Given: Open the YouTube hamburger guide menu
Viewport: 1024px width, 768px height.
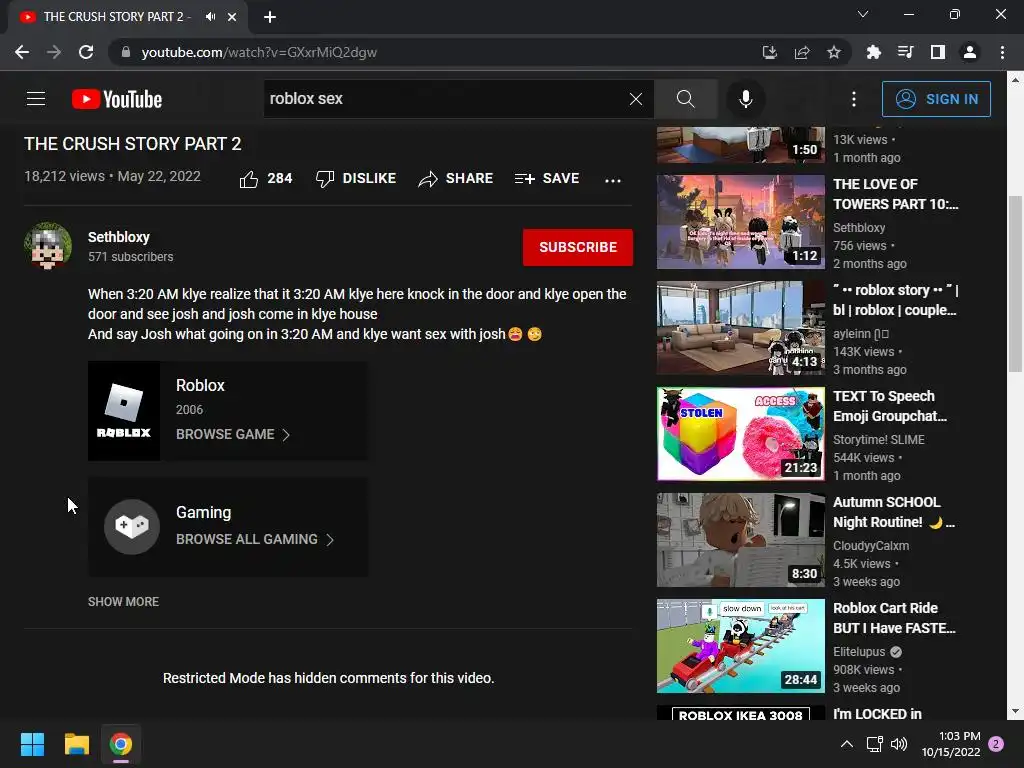Looking at the screenshot, I should 36,99.
